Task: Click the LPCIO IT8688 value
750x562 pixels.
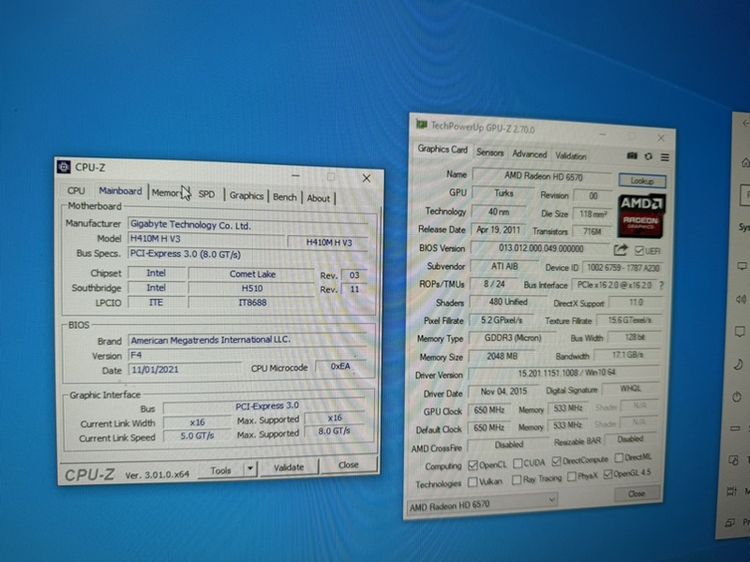Action: tap(252, 303)
